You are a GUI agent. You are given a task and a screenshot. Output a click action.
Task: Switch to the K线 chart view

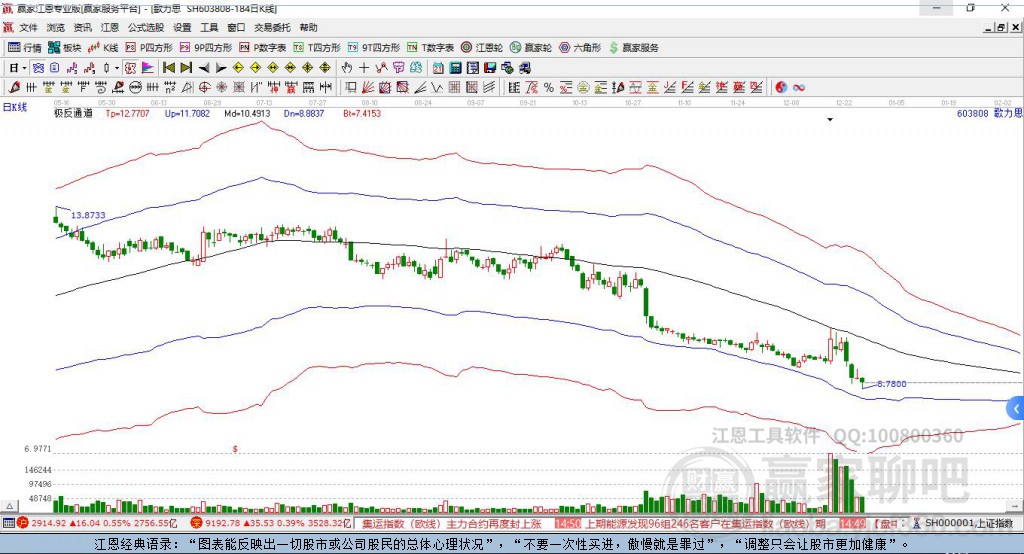(x=103, y=48)
